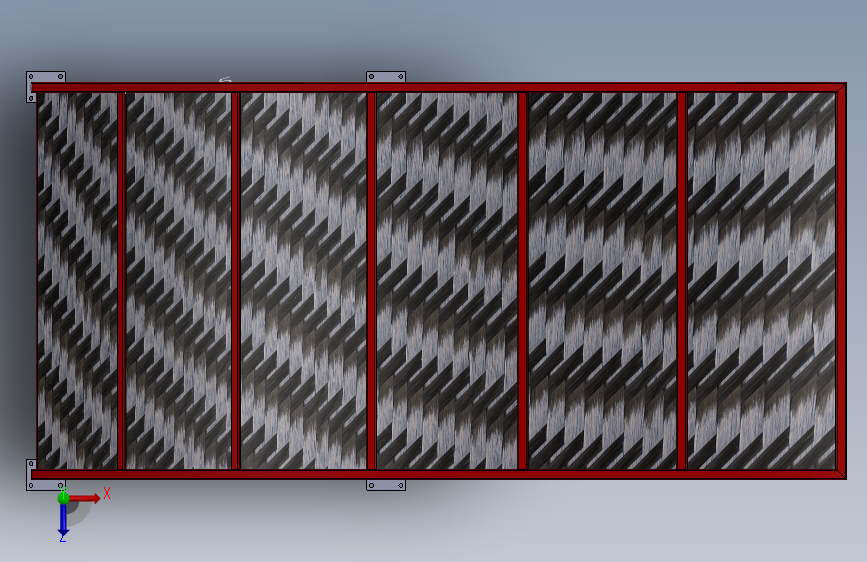Select the first red vertical divider from left
Image resolution: width=867 pixels, height=562 pixels.
(122, 281)
